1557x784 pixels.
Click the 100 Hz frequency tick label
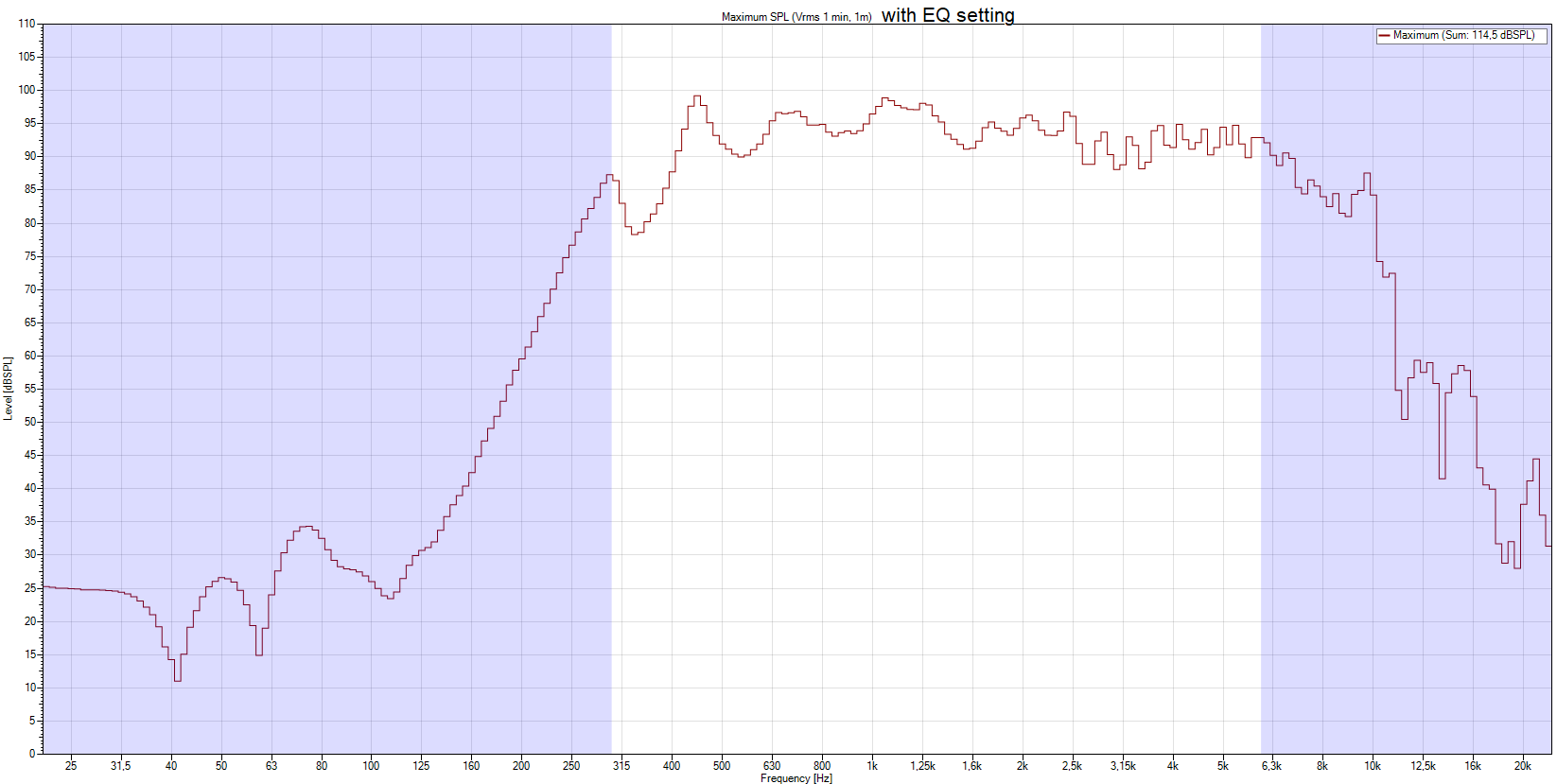(x=371, y=766)
